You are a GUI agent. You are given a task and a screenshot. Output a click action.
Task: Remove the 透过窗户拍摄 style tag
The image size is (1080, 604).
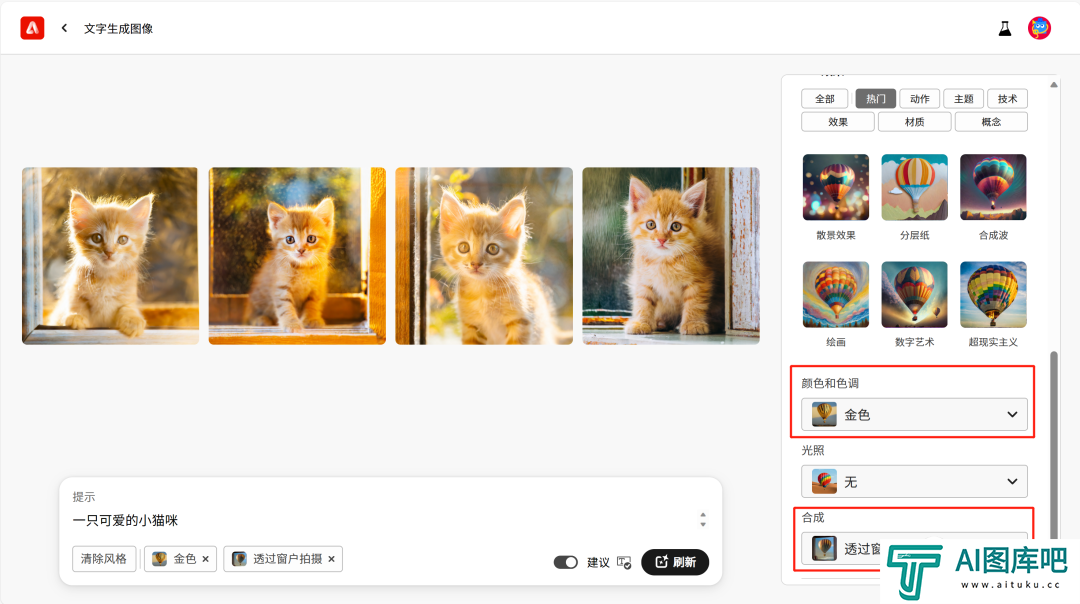(331, 559)
